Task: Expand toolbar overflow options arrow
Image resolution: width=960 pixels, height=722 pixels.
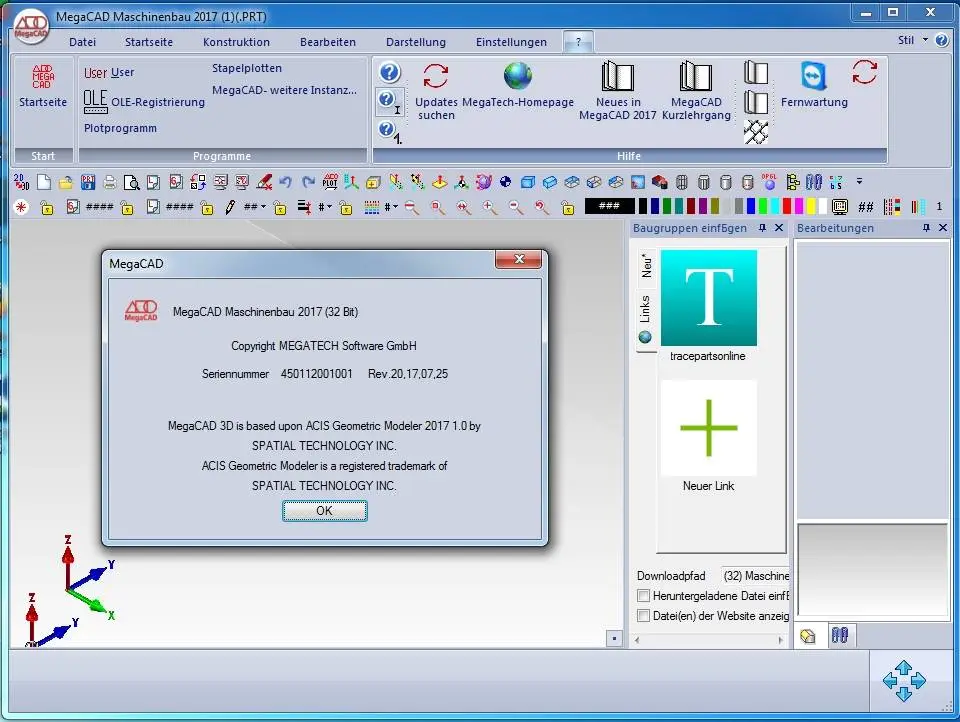Action: [x=860, y=181]
